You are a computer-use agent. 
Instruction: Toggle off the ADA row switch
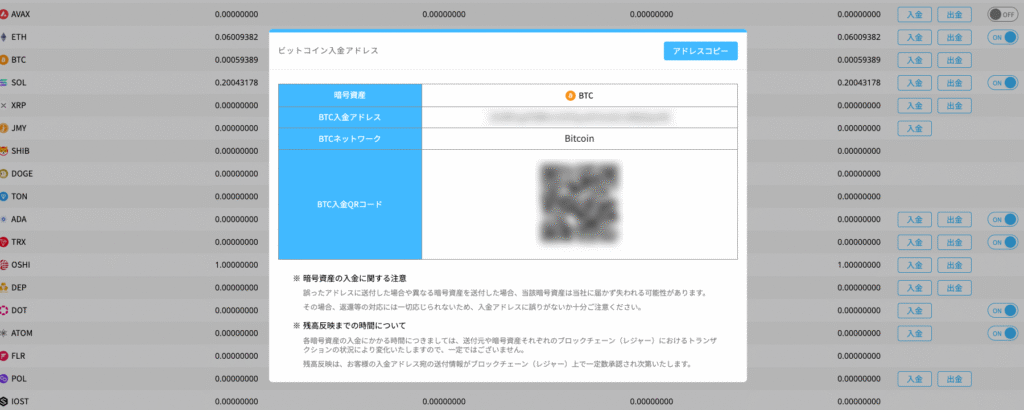click(1001, 219)
